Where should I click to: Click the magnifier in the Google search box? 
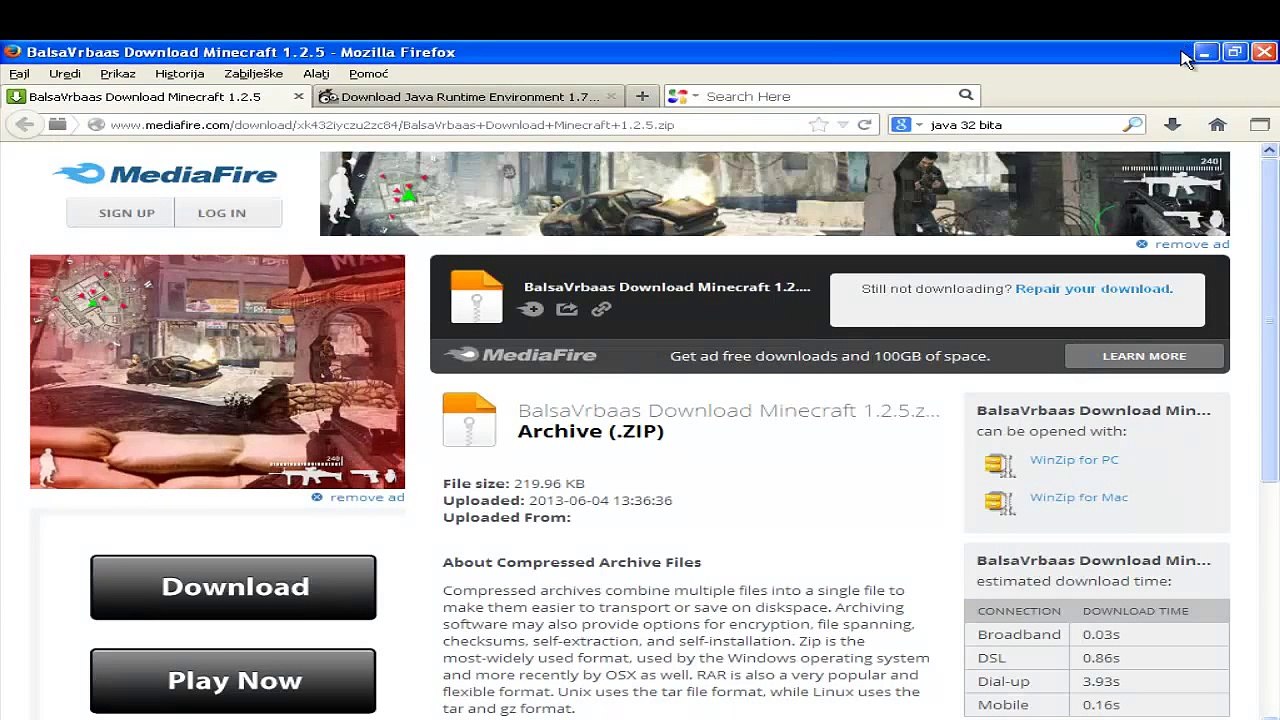point(1132,125)
